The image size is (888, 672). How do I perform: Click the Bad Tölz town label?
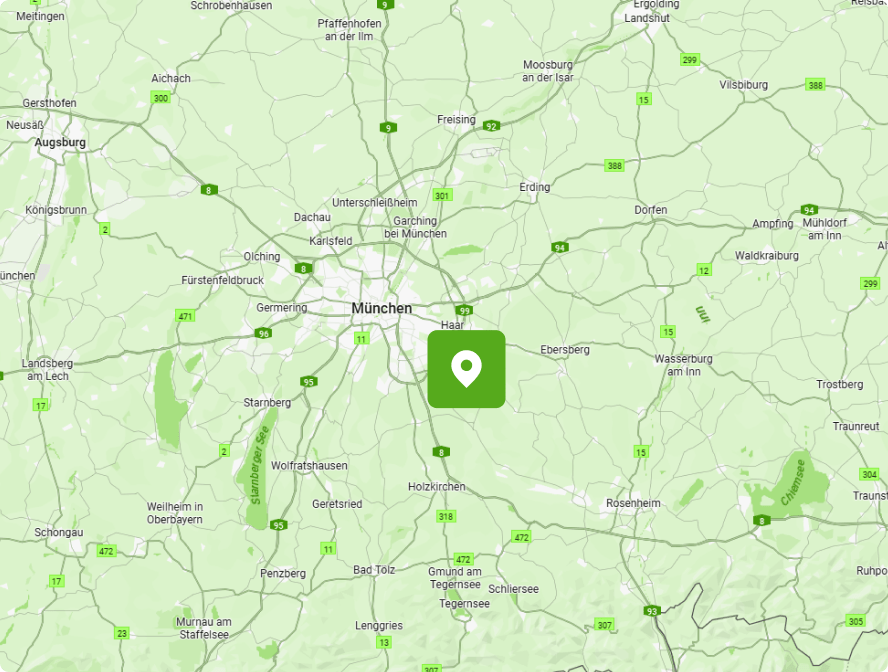click(x=374, y=570)
